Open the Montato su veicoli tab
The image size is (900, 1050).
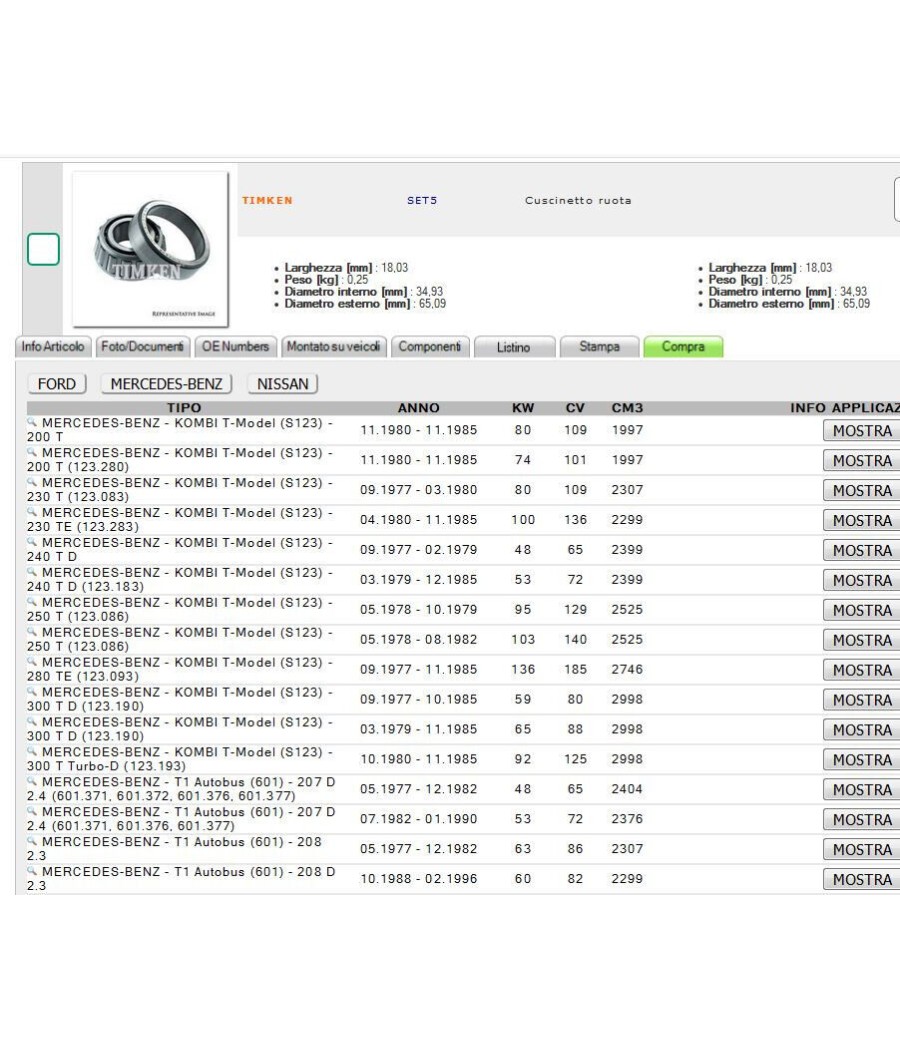coord(333,347)
